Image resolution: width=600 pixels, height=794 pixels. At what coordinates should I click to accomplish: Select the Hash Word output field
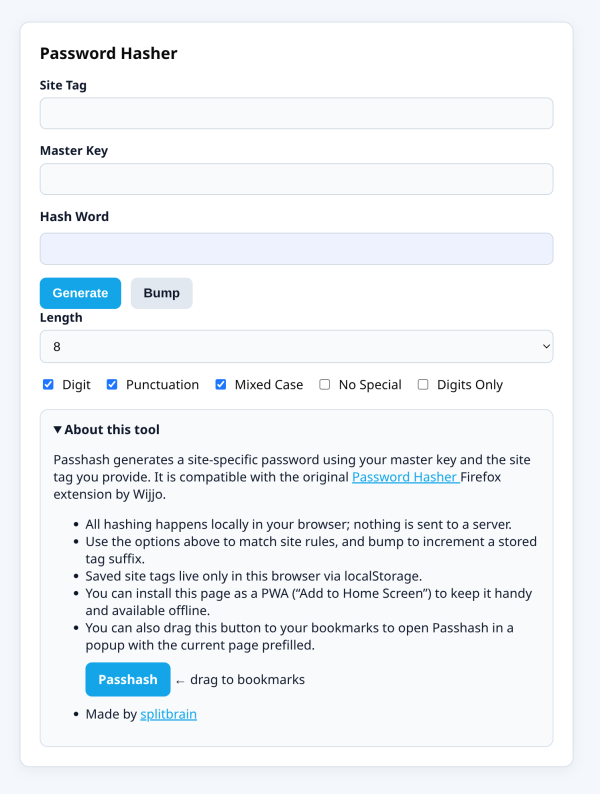pyautogui.click(x=296, y=249)
